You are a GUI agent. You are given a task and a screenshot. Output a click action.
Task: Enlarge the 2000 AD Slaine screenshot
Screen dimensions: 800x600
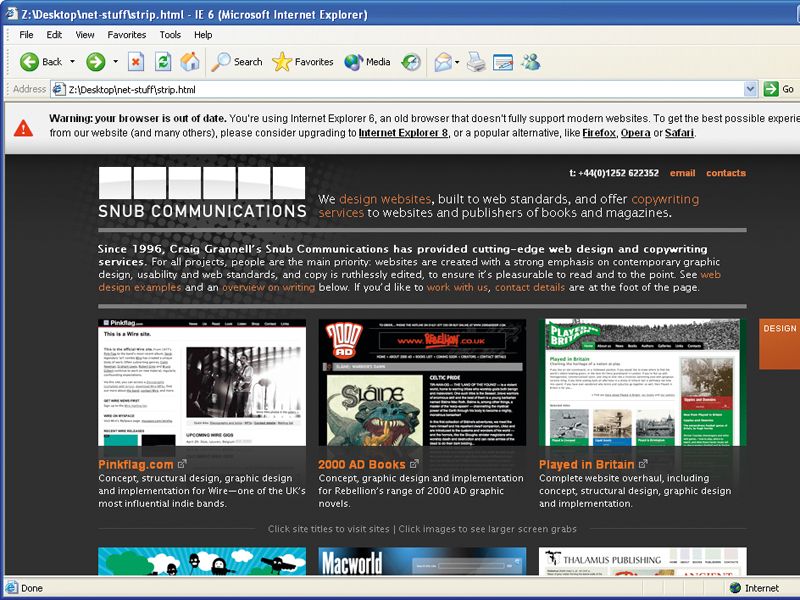(x=422, y=383)
